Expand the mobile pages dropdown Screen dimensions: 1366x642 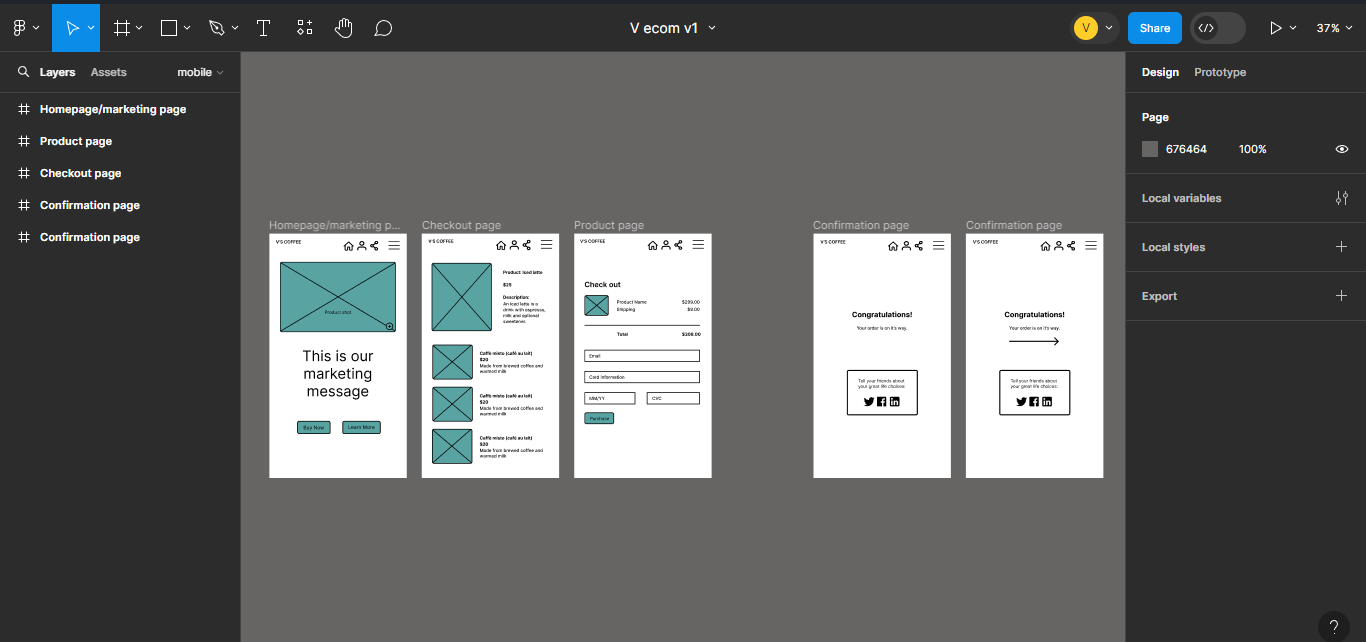(x=200, y=72)
